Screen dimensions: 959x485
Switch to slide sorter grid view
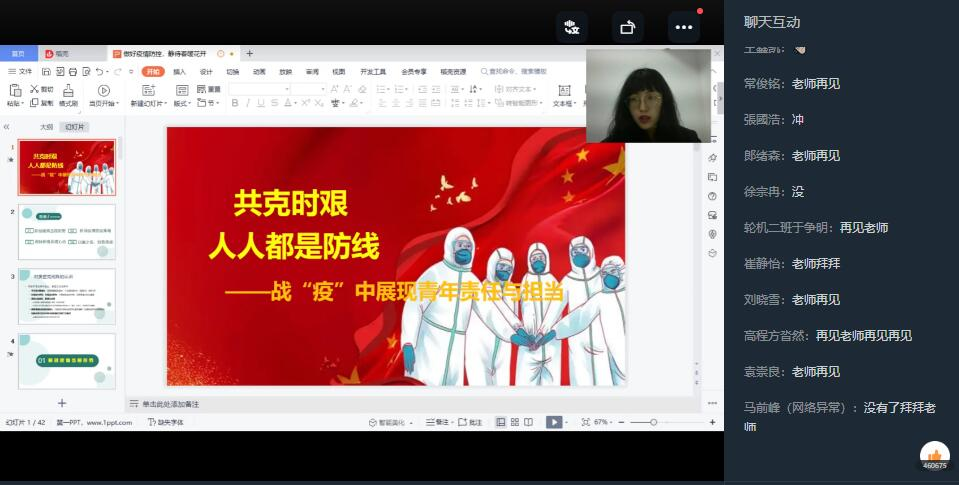coord(514,422)
